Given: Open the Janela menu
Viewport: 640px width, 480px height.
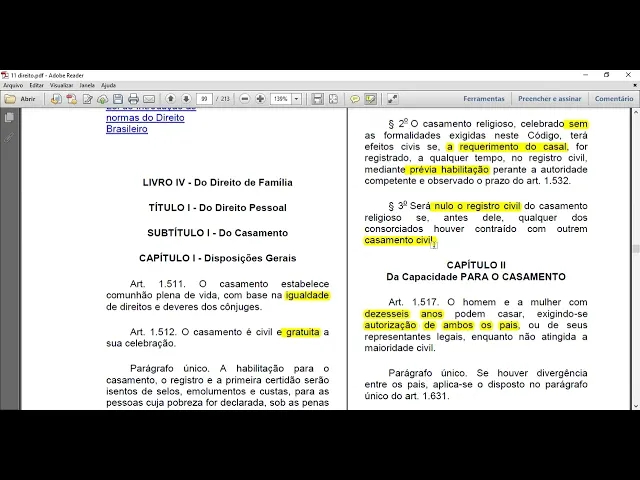Looking at the screenshot, I should (87, 85).
